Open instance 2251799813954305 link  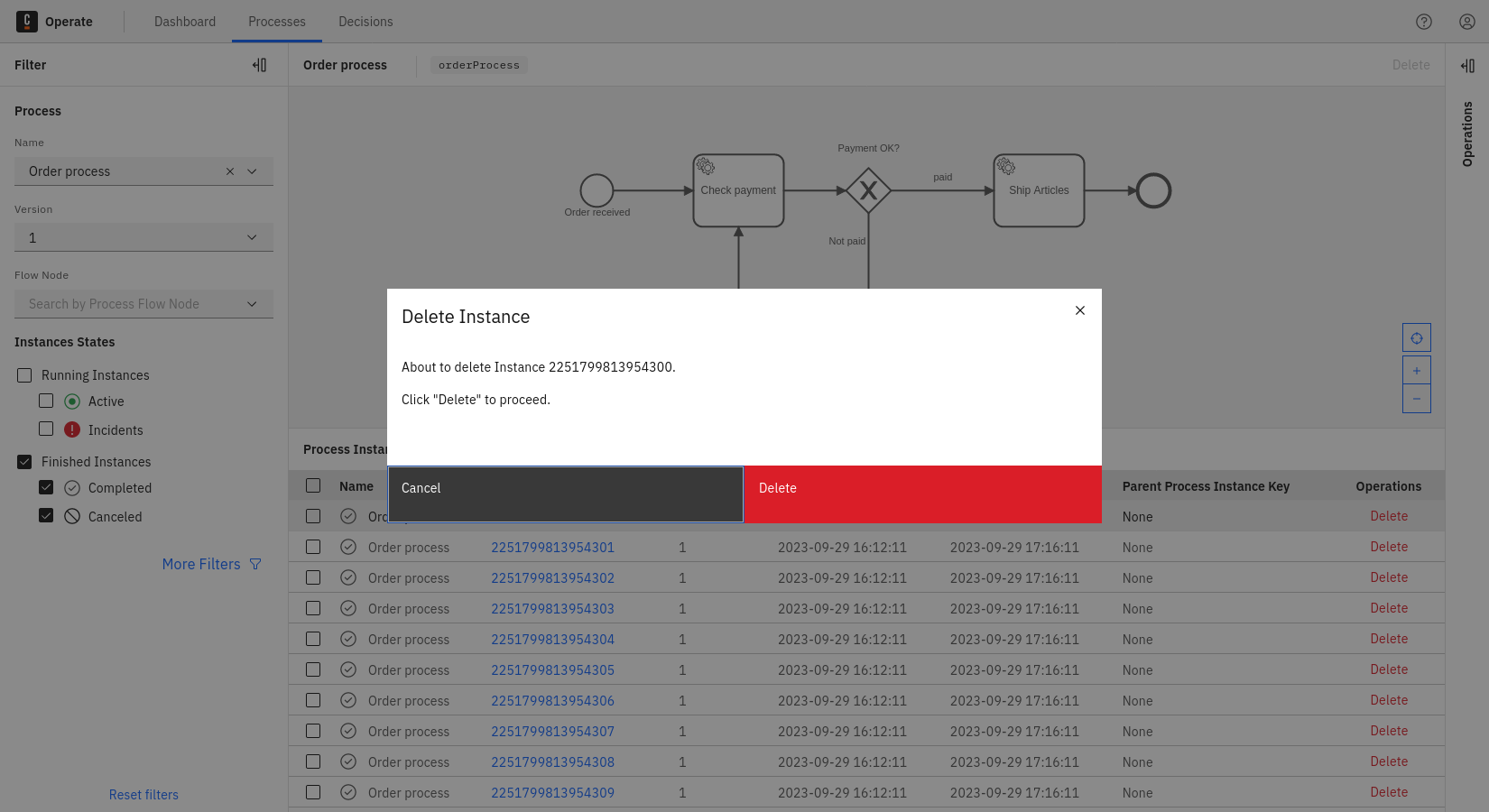552,670
